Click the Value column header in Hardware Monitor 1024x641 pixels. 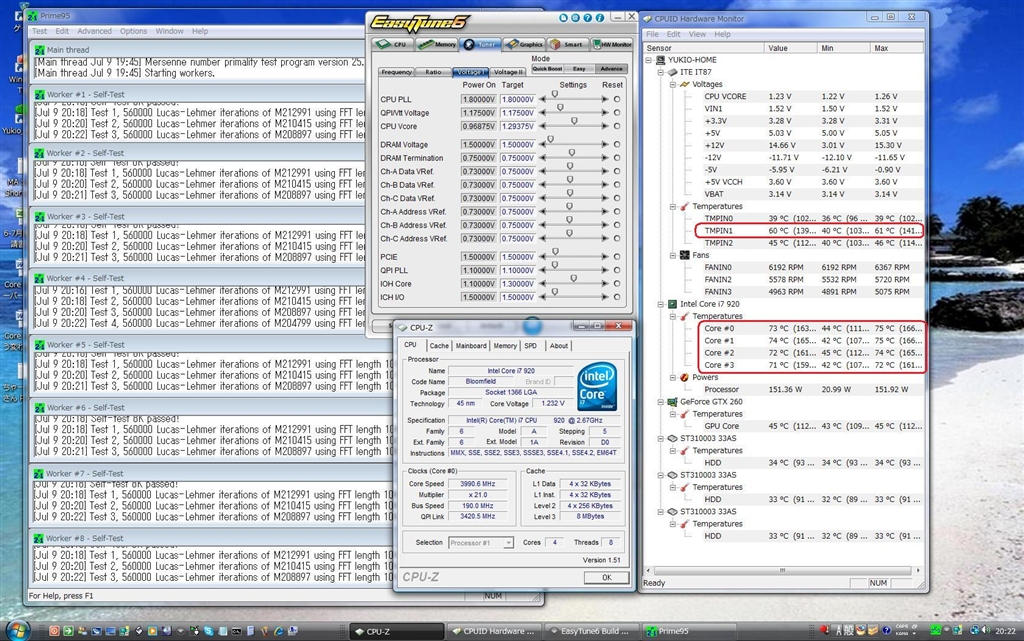point(790,48)
